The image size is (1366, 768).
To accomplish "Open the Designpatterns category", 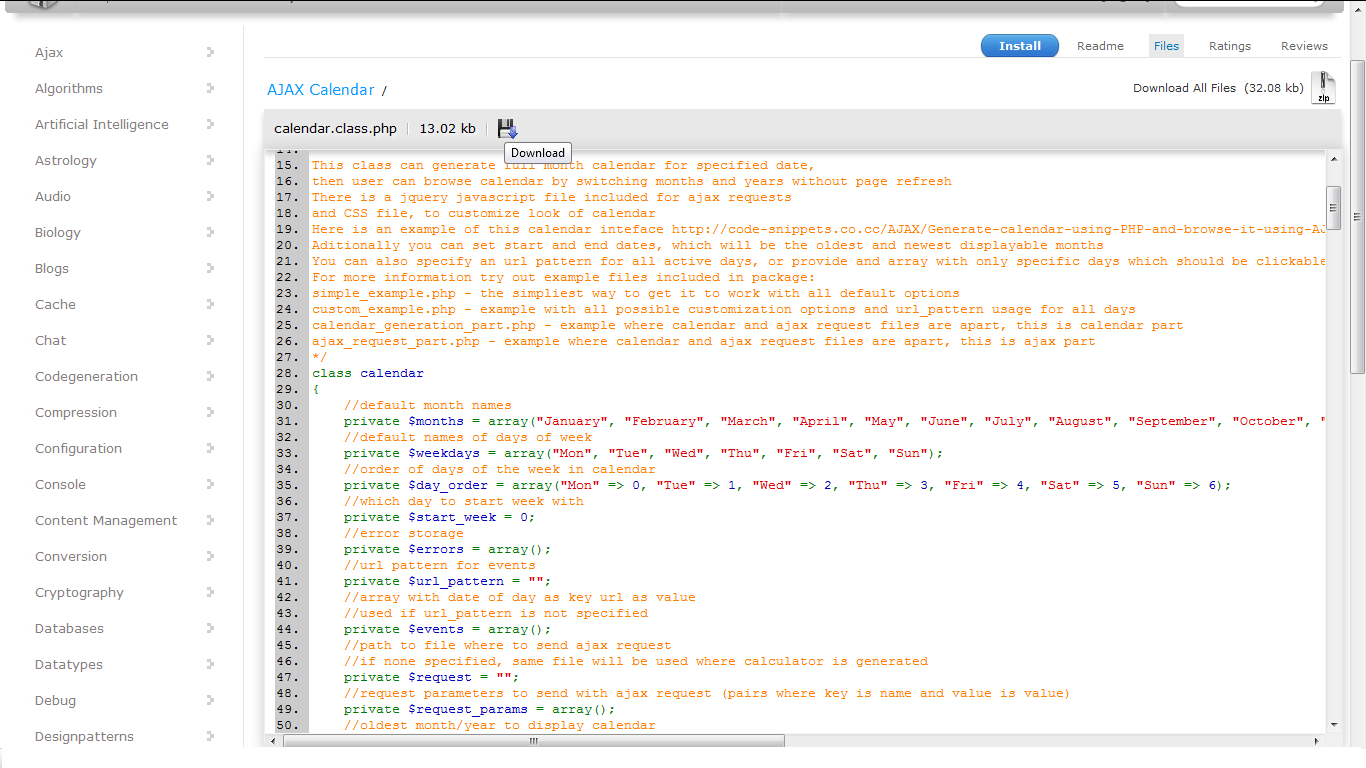I will [84, 736].
